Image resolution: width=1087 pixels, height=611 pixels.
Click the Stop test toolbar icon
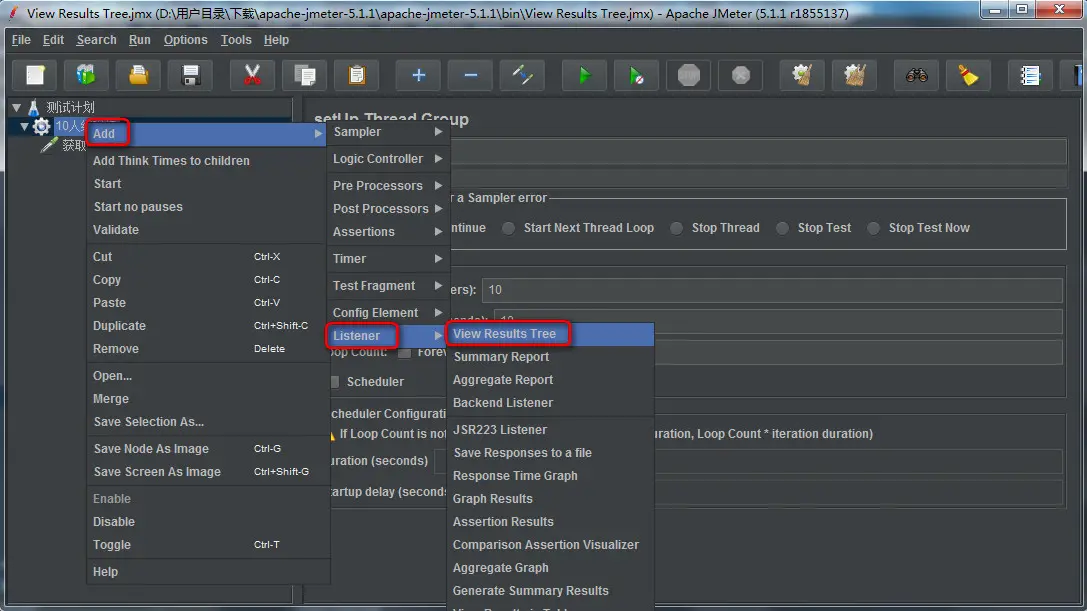pos(688,75)
